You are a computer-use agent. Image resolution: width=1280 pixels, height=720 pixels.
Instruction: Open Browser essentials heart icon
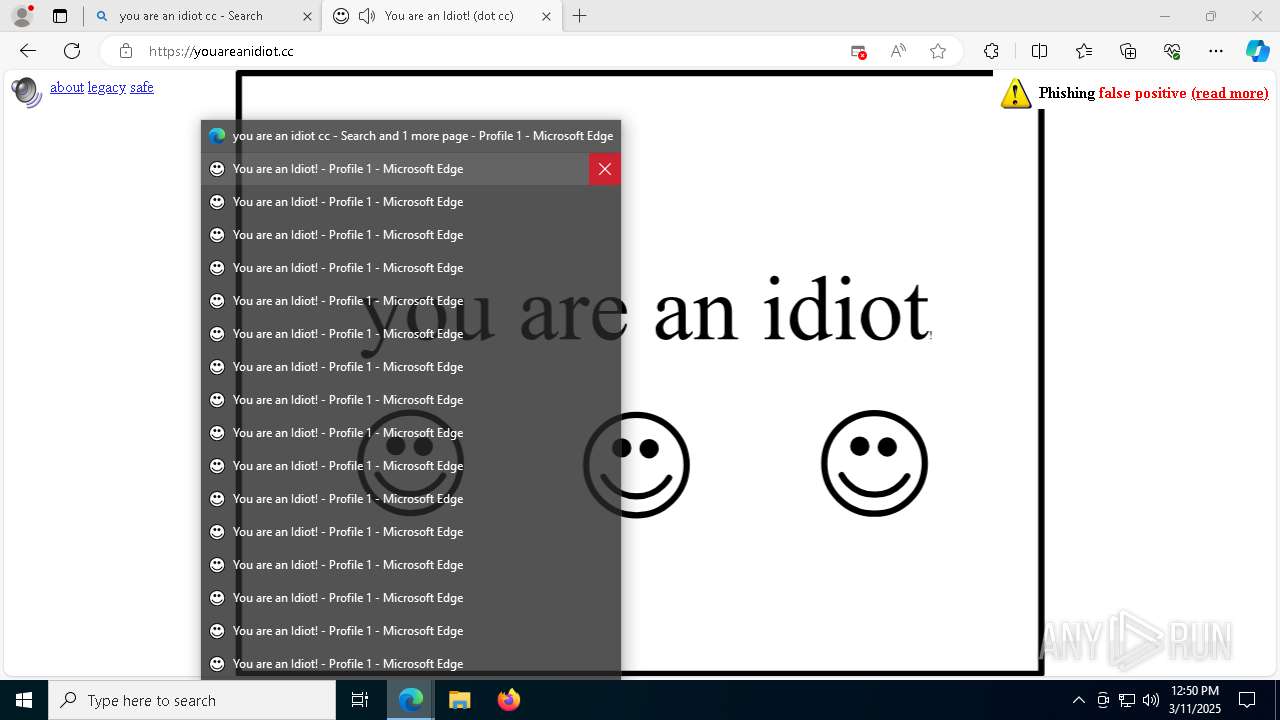click(x=1172, y=51)
